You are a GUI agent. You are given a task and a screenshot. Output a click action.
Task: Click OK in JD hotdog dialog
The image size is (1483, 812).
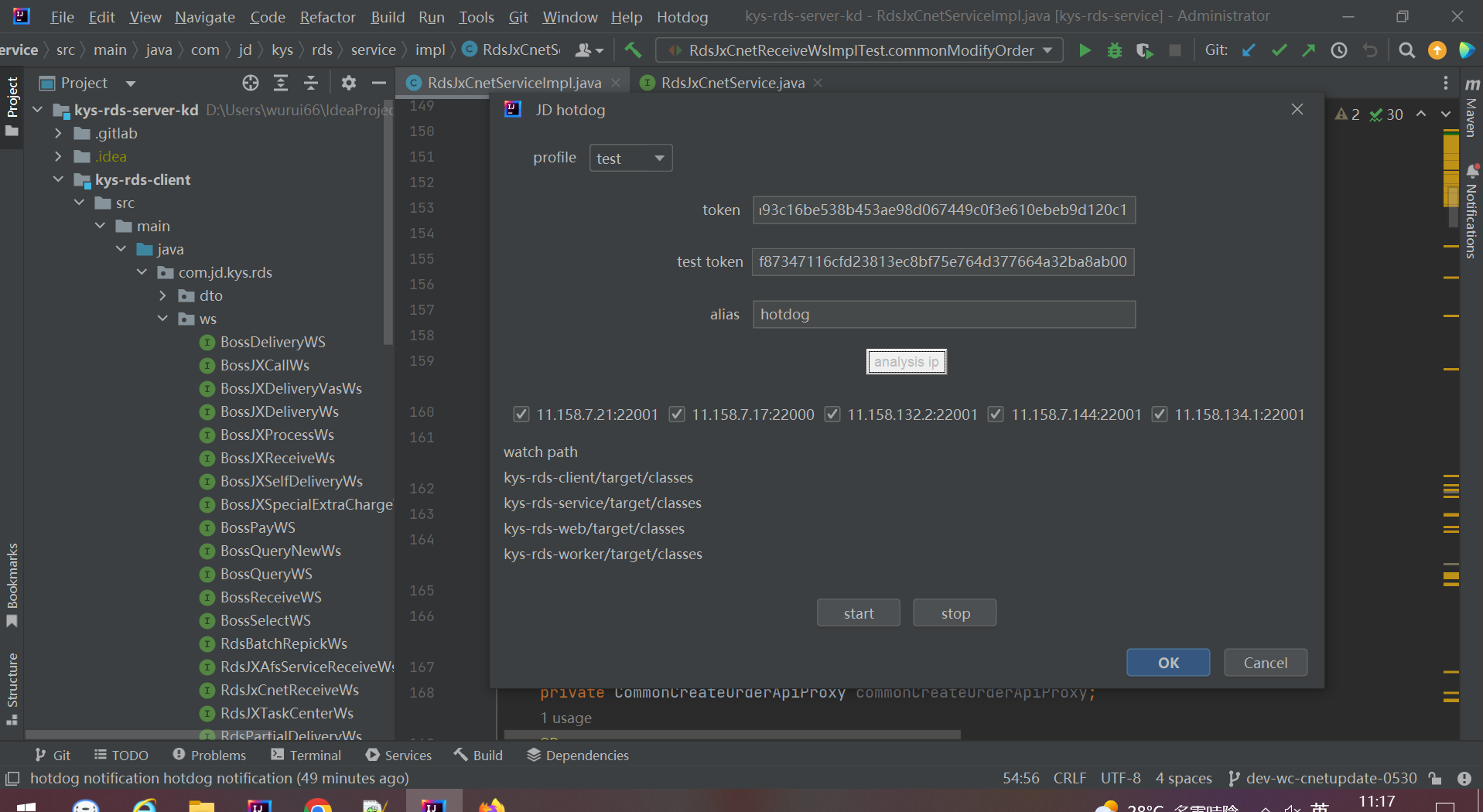pos(1168,663)
